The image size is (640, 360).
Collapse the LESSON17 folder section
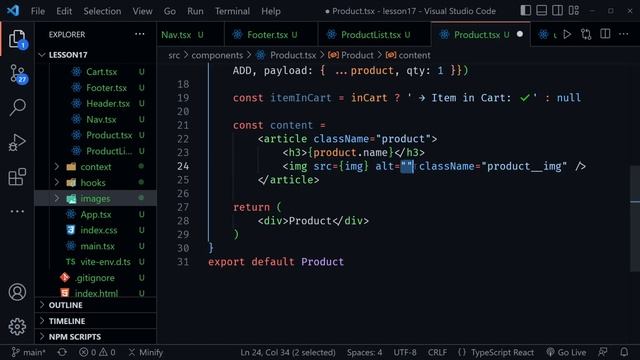96,55
